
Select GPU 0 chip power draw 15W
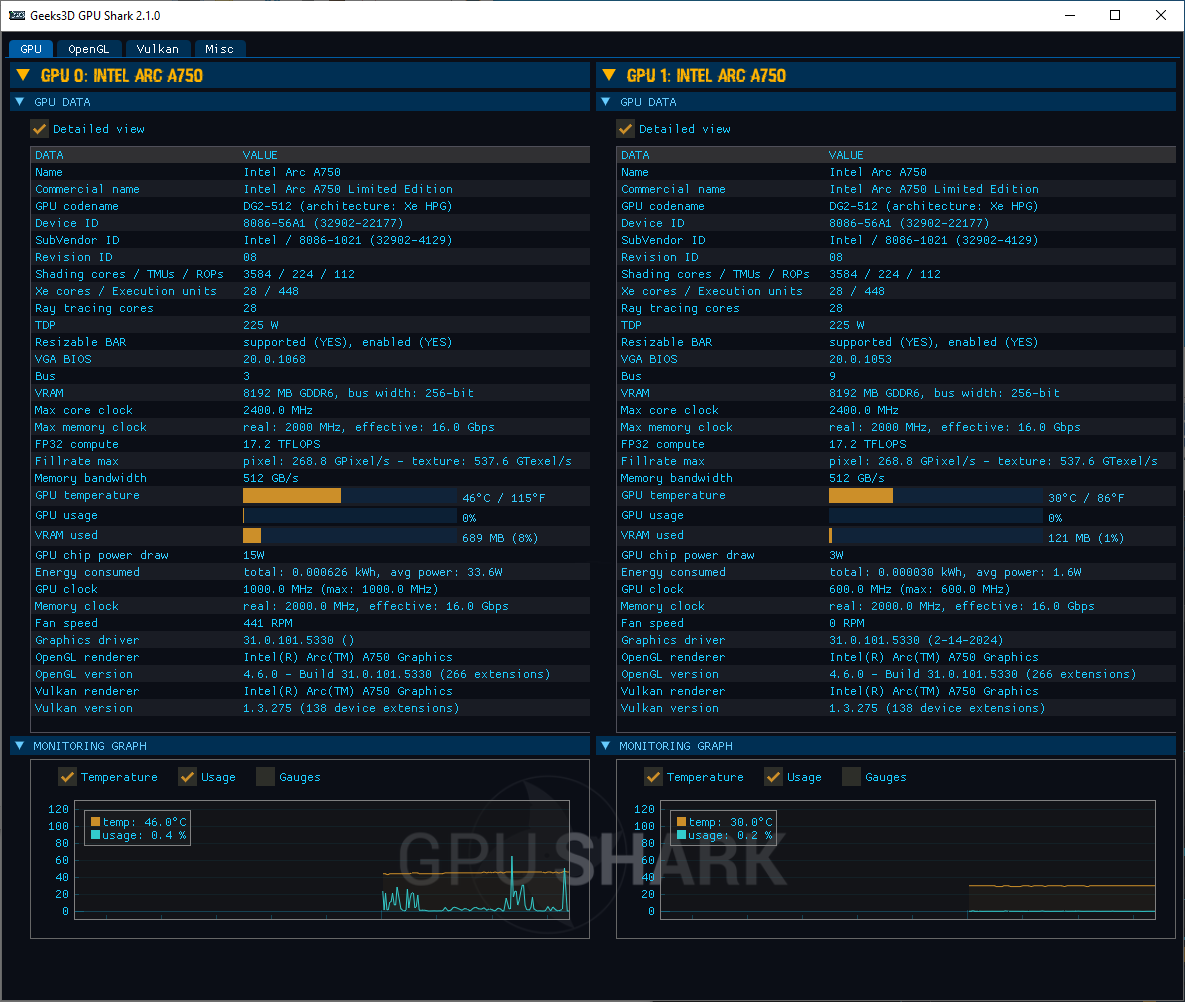click(254, 555)
